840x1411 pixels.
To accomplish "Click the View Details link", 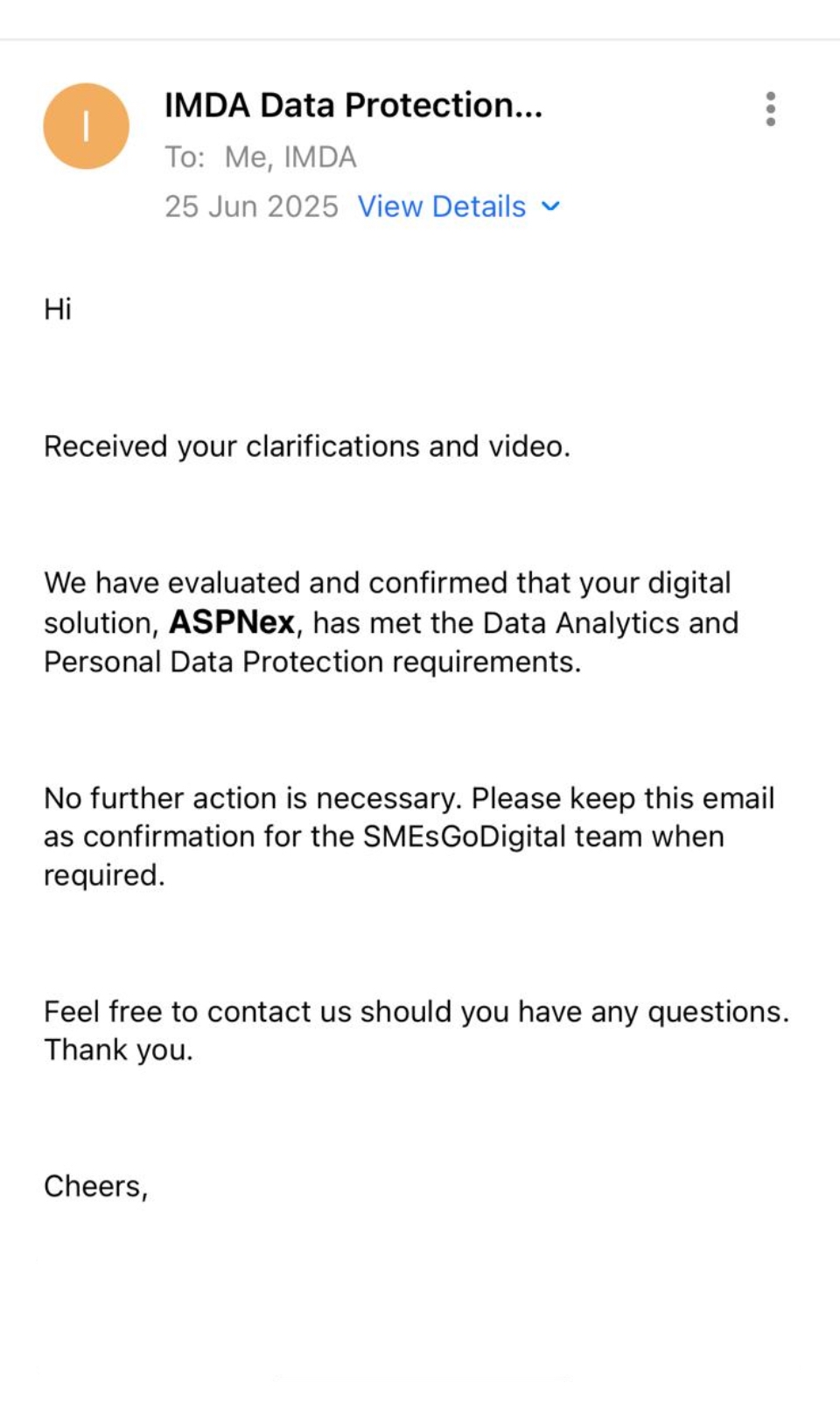I will [x=441, y=207].
